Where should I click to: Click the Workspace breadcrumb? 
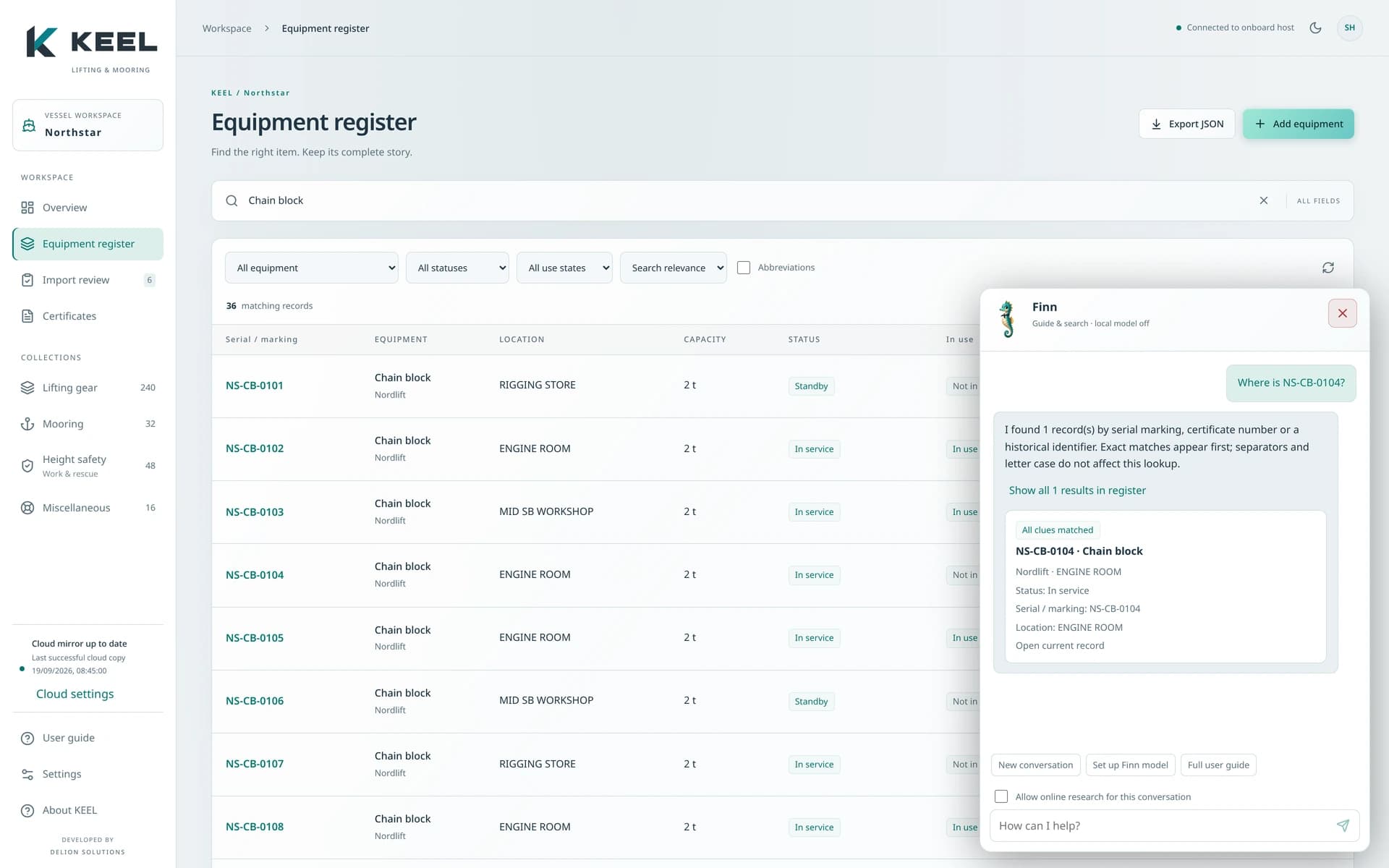(x=226, y=28)
